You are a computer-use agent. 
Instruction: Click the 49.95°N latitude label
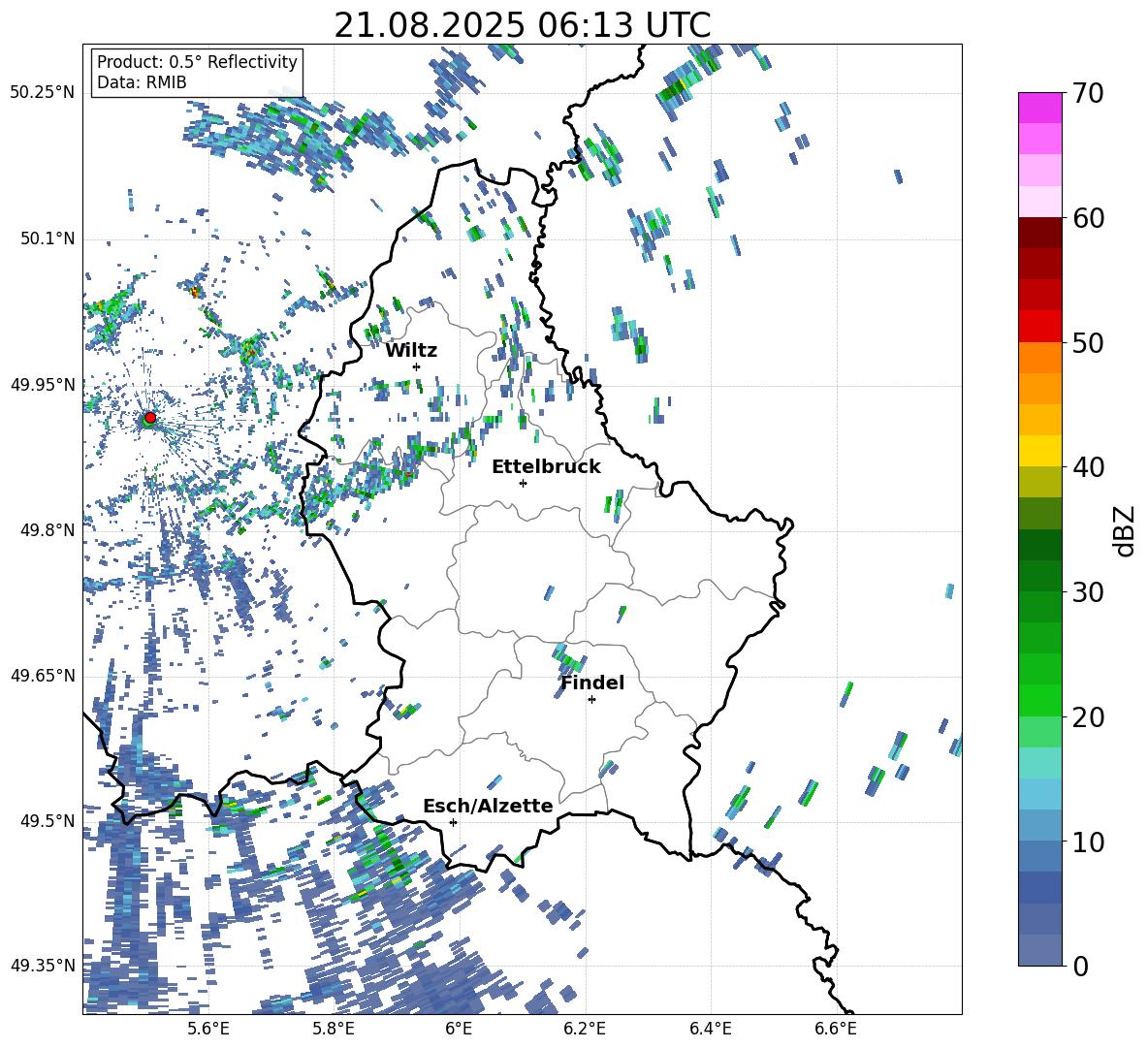coord(43,385)
